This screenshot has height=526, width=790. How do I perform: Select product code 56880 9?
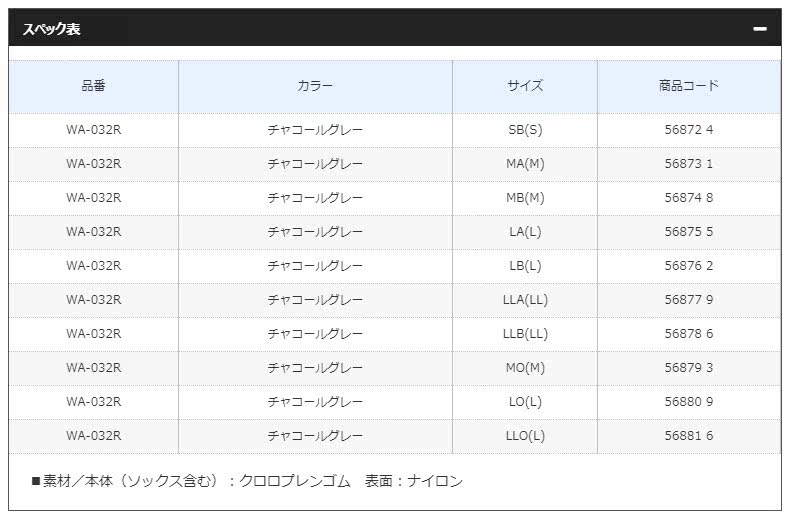pyautogui.click(x=689, y=402)
